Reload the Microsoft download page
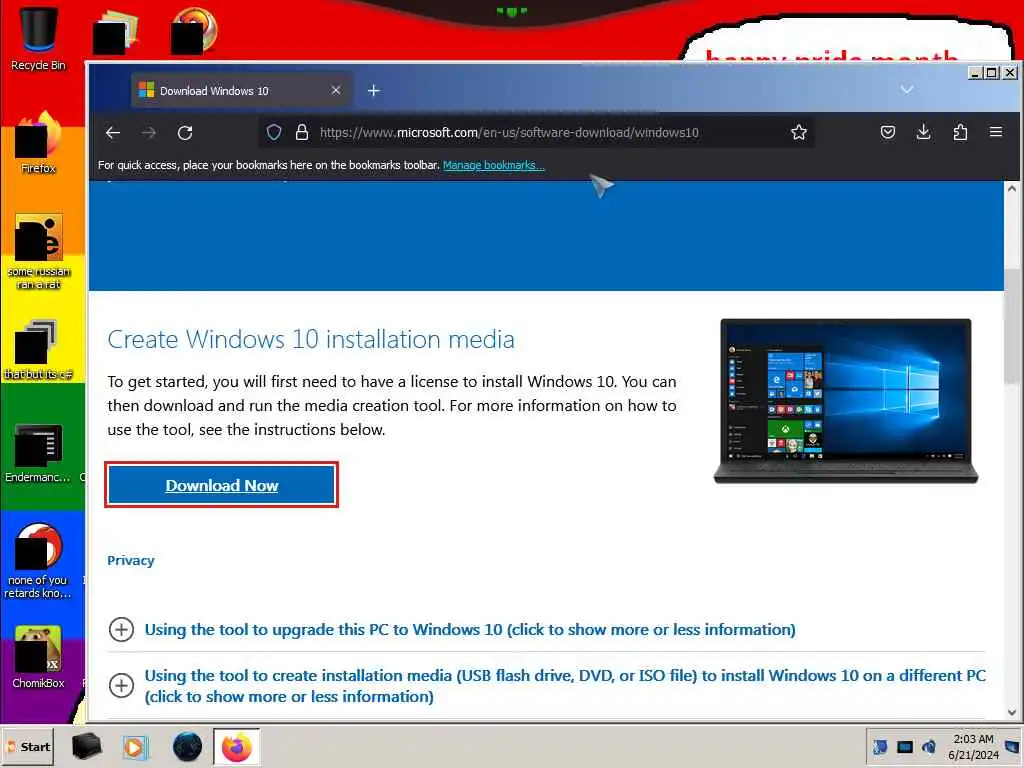This screenshot has width=1024, height=768. coord(185,133)
